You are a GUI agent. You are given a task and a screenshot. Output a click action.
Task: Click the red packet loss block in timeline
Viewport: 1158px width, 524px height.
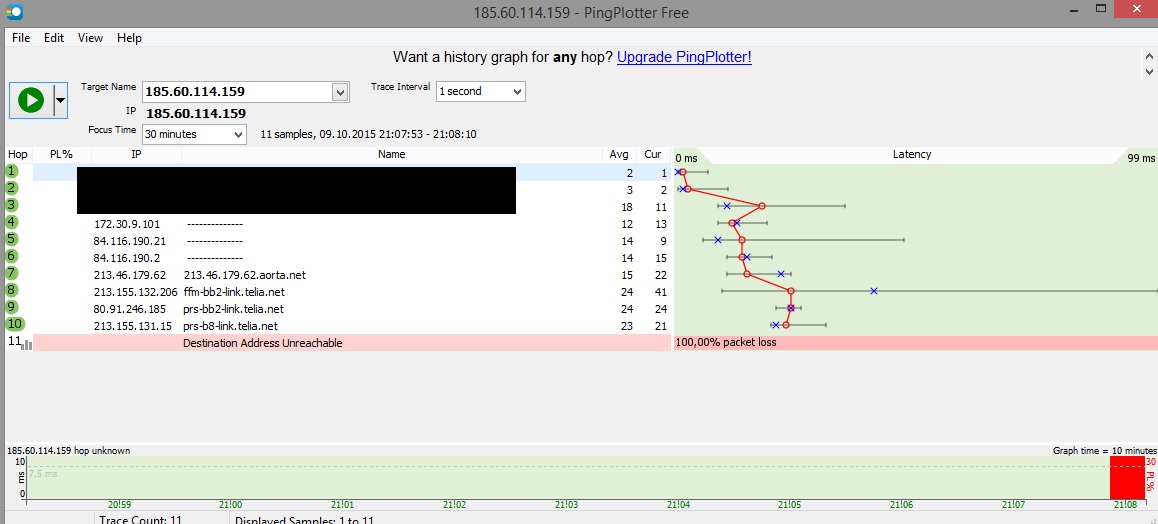click(1127, 478)
